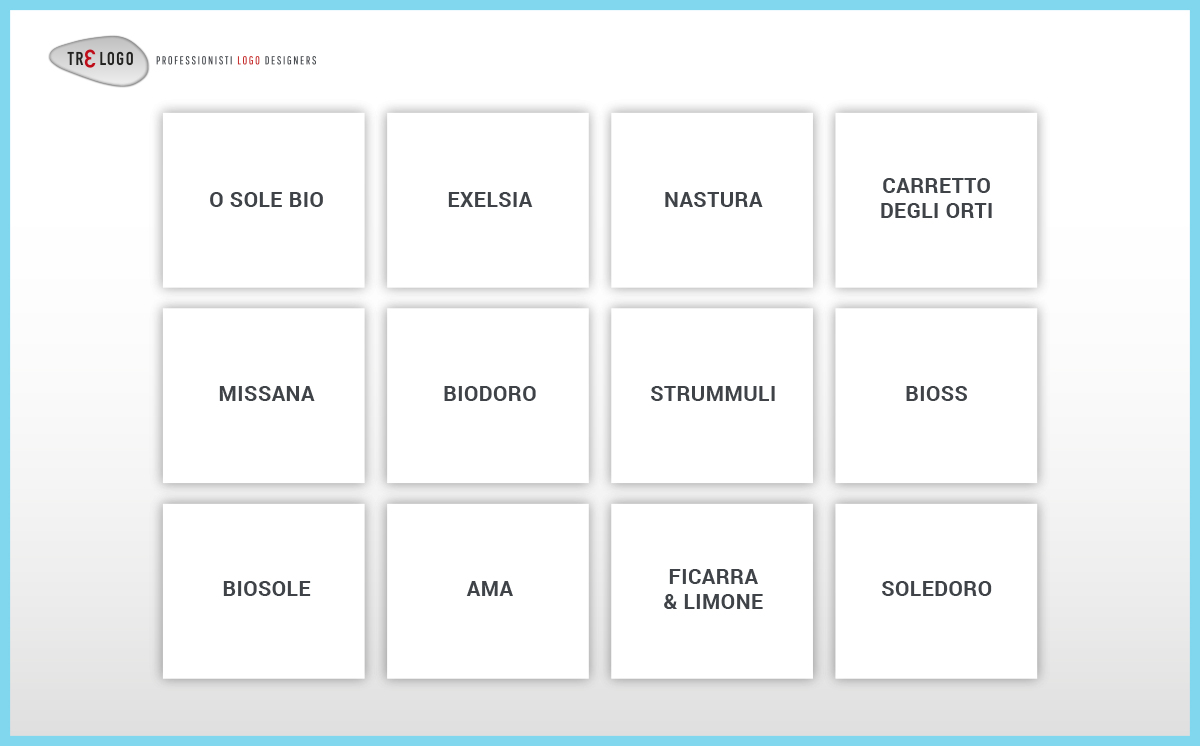Open the SOLEDORO tile
1200x746 pixels.
pos(936,590)
